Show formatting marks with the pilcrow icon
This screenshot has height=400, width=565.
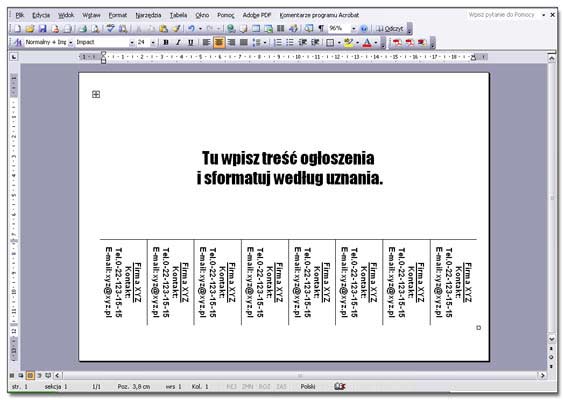coord(320,28)
